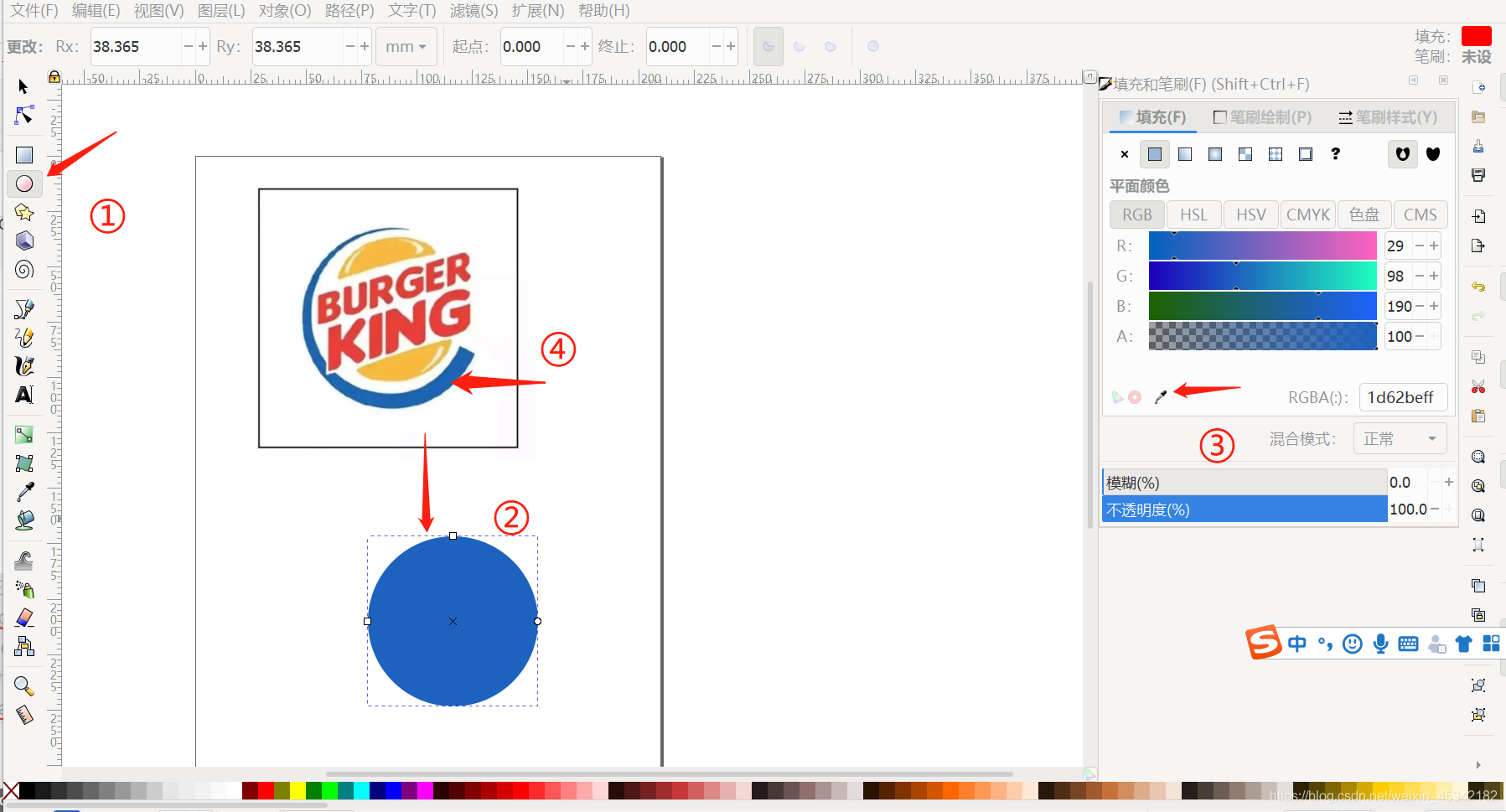
Task: Pick yellow swatch in bottom palette
Action: pos(298,790)
